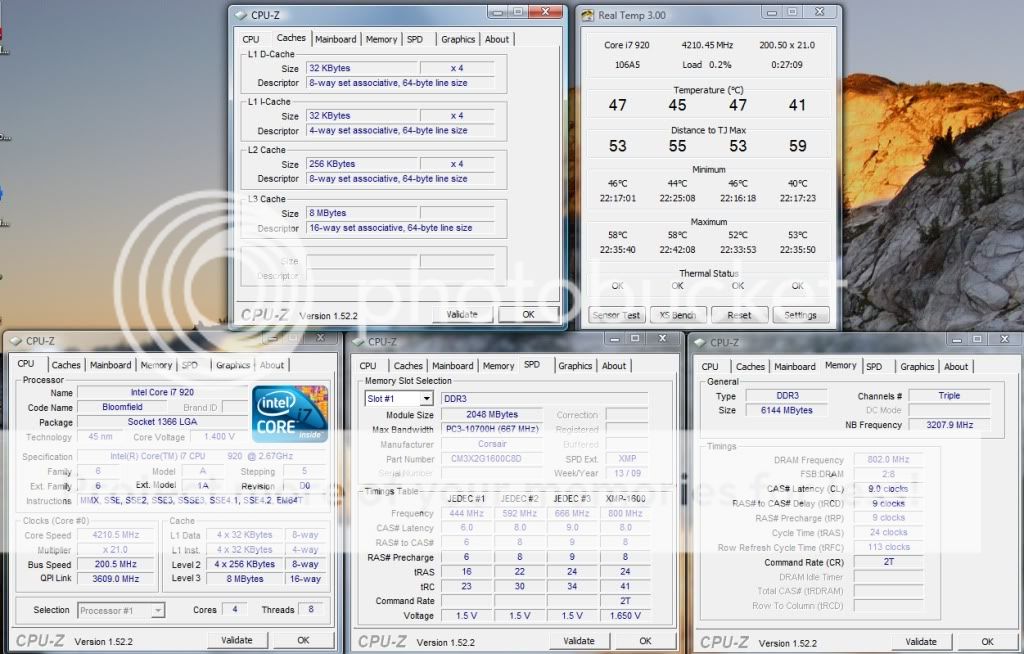Click Validate in the Memory timings window
This screenshot has height=654, width=1024.
(x=921, y=642)
